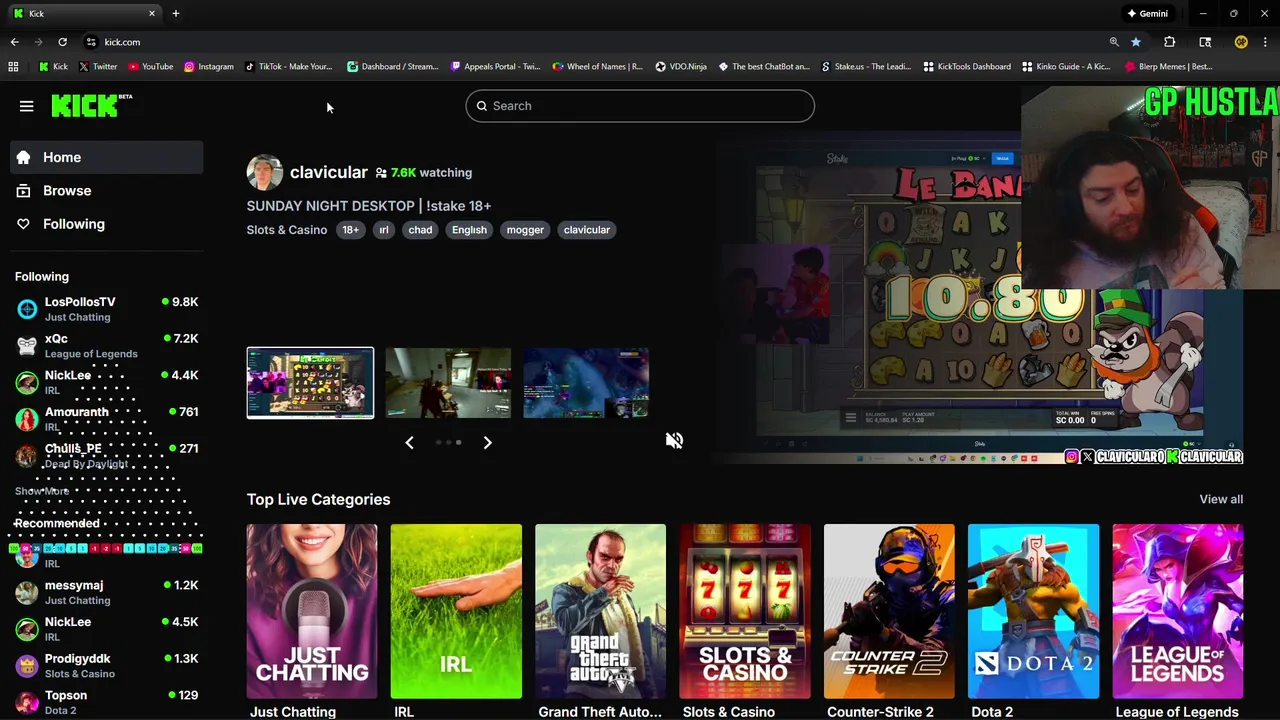Screen dimensions: 1280x720
Task: Navigate to the Following section
Action: 107,224
